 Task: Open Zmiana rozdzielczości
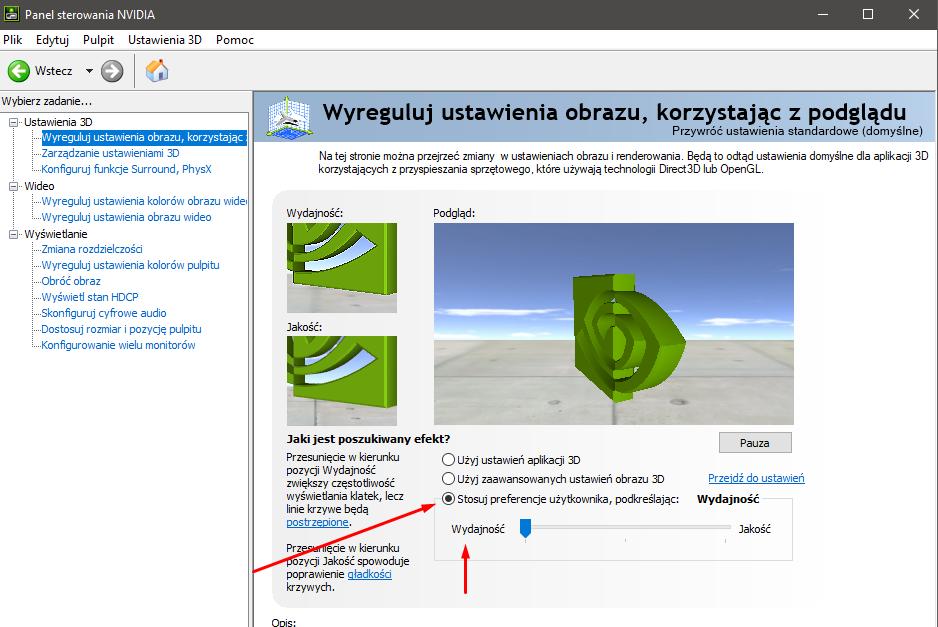pyautogui.click(x=92, y=249)
